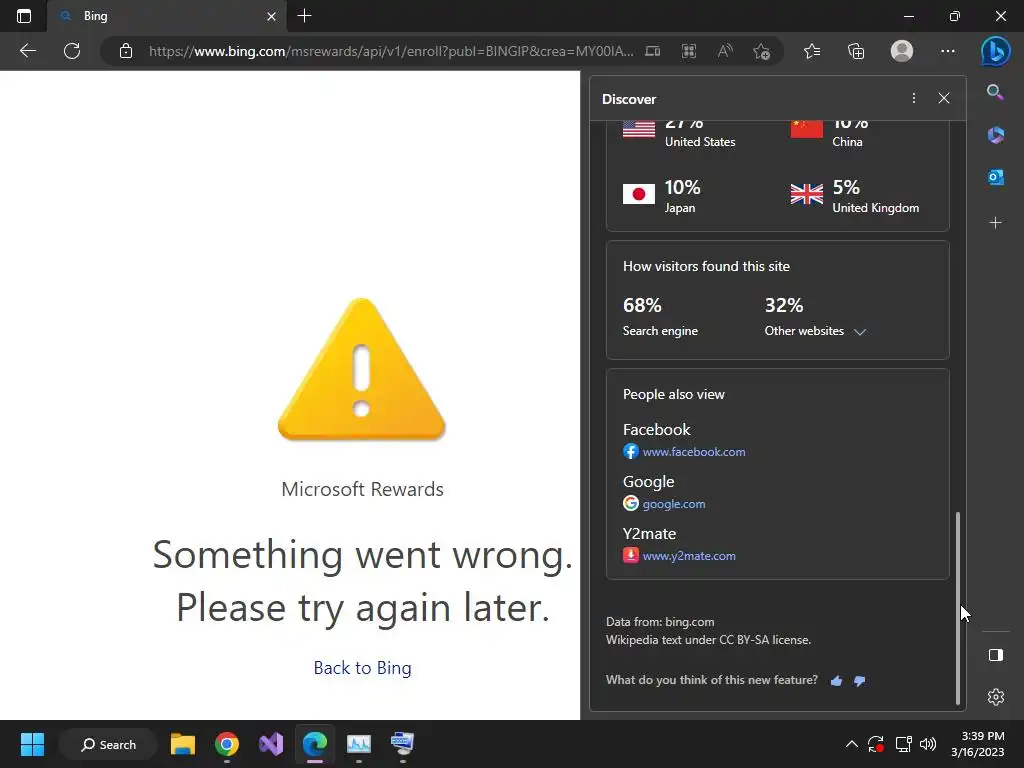Click 'How visitors found this site' heading
This screenshot has width=1024, height=768.
point(706,266)
